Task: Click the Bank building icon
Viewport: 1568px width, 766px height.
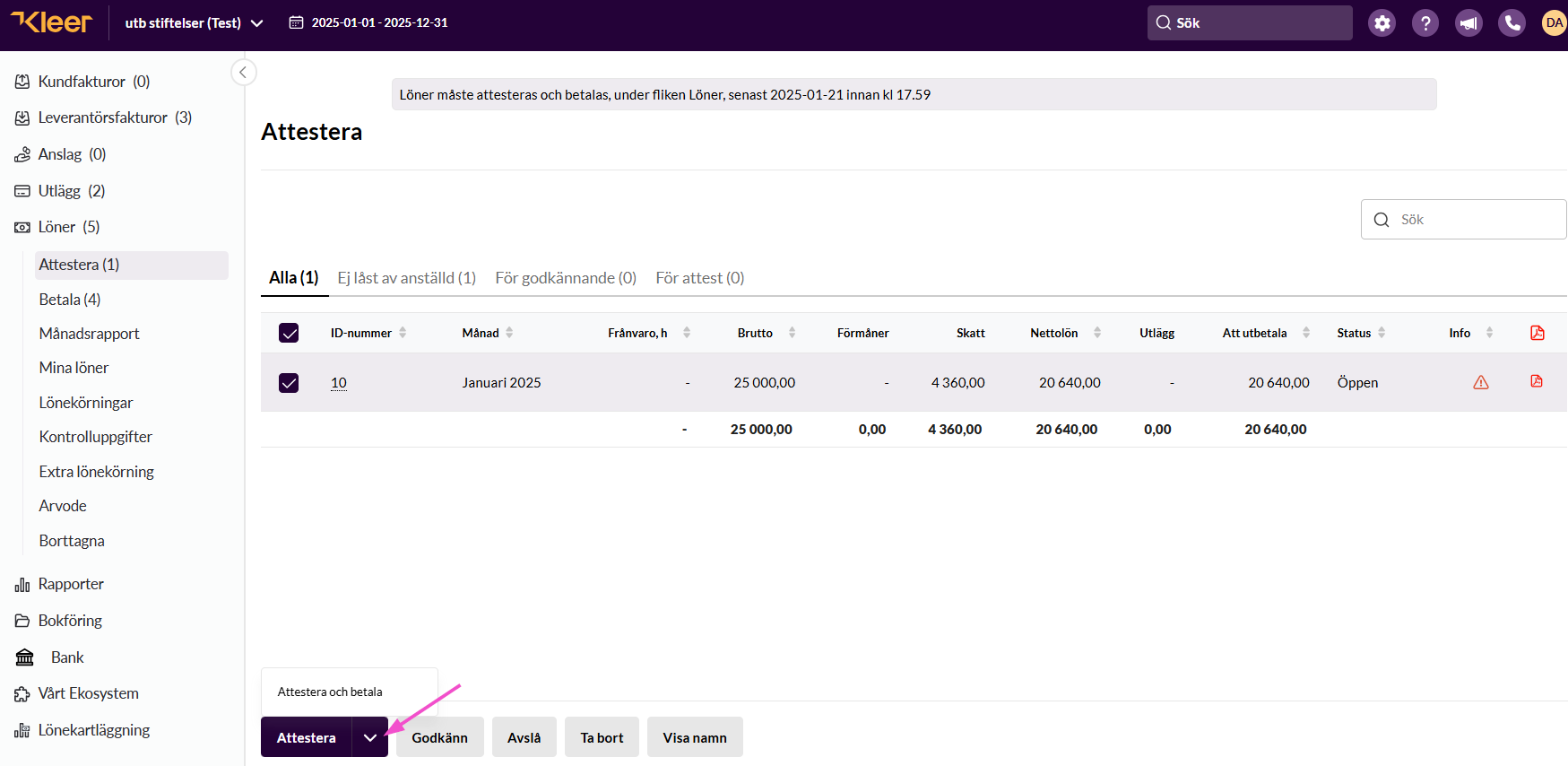Action: (x=25, y=657)
